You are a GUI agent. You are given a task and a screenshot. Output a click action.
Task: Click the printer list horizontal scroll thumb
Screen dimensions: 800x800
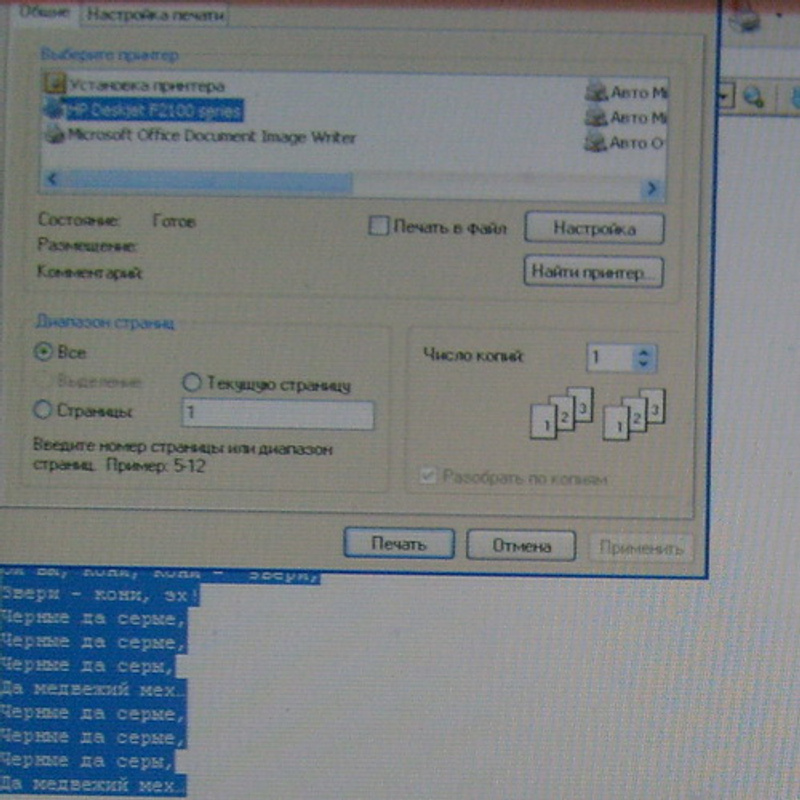click(x=207, y=183)
